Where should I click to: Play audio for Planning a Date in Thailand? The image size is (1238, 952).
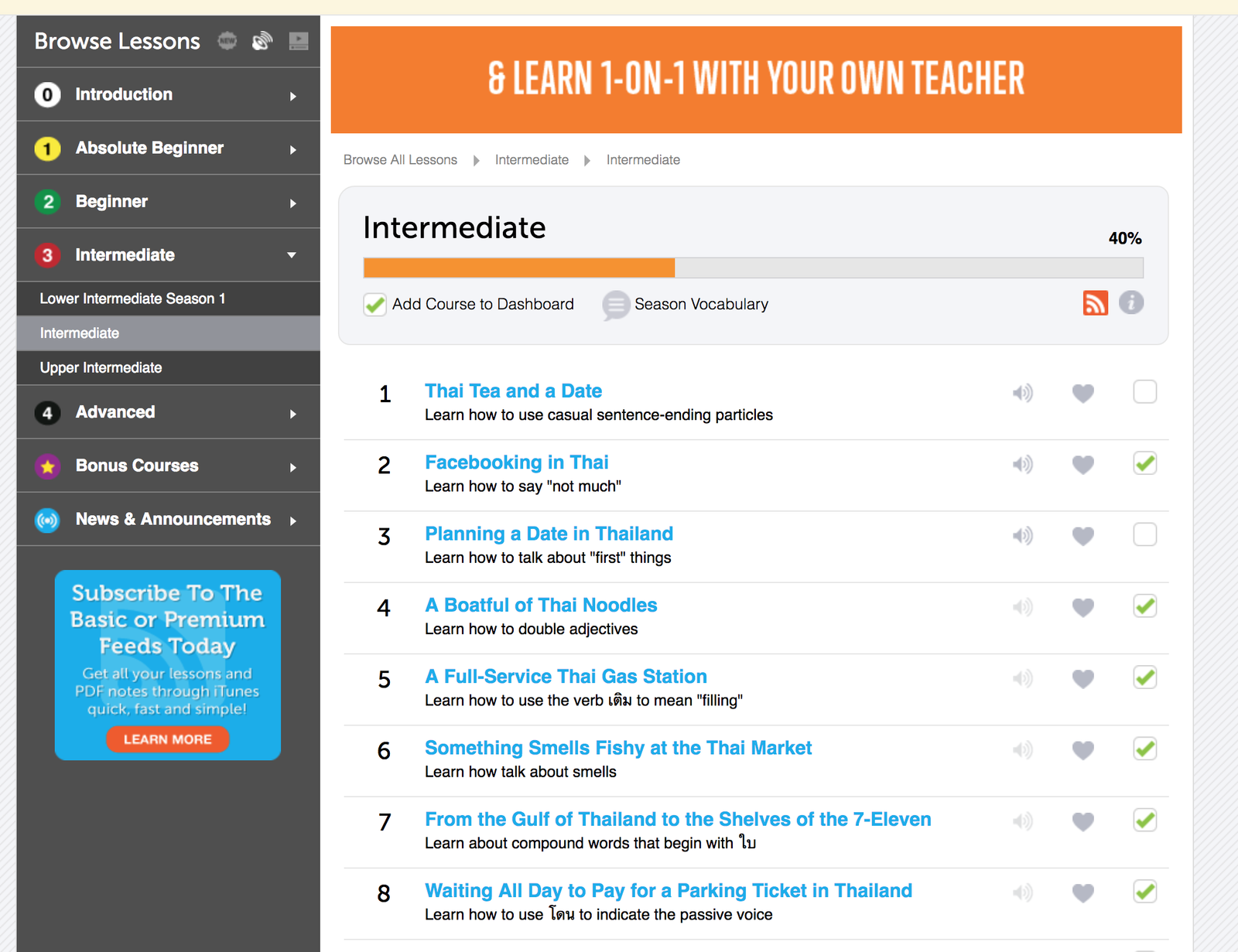click(x=1022, y=535)
